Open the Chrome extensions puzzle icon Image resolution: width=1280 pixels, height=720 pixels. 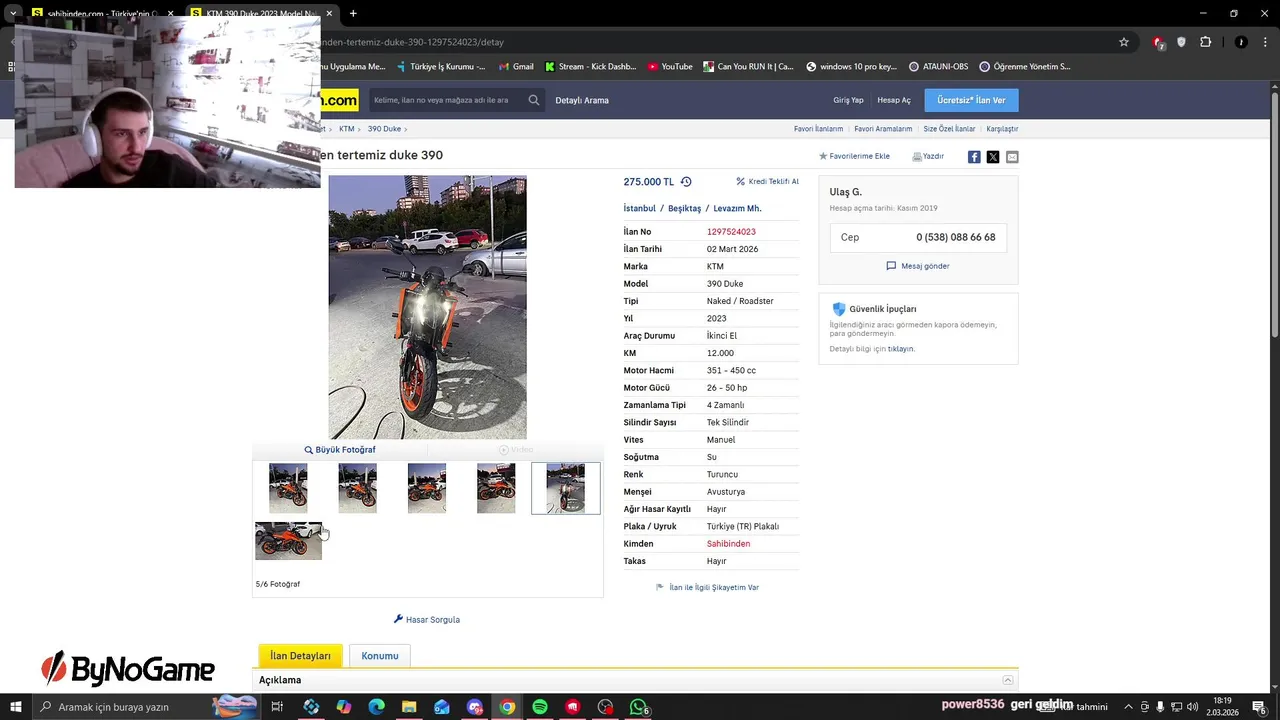point(1205,42)
